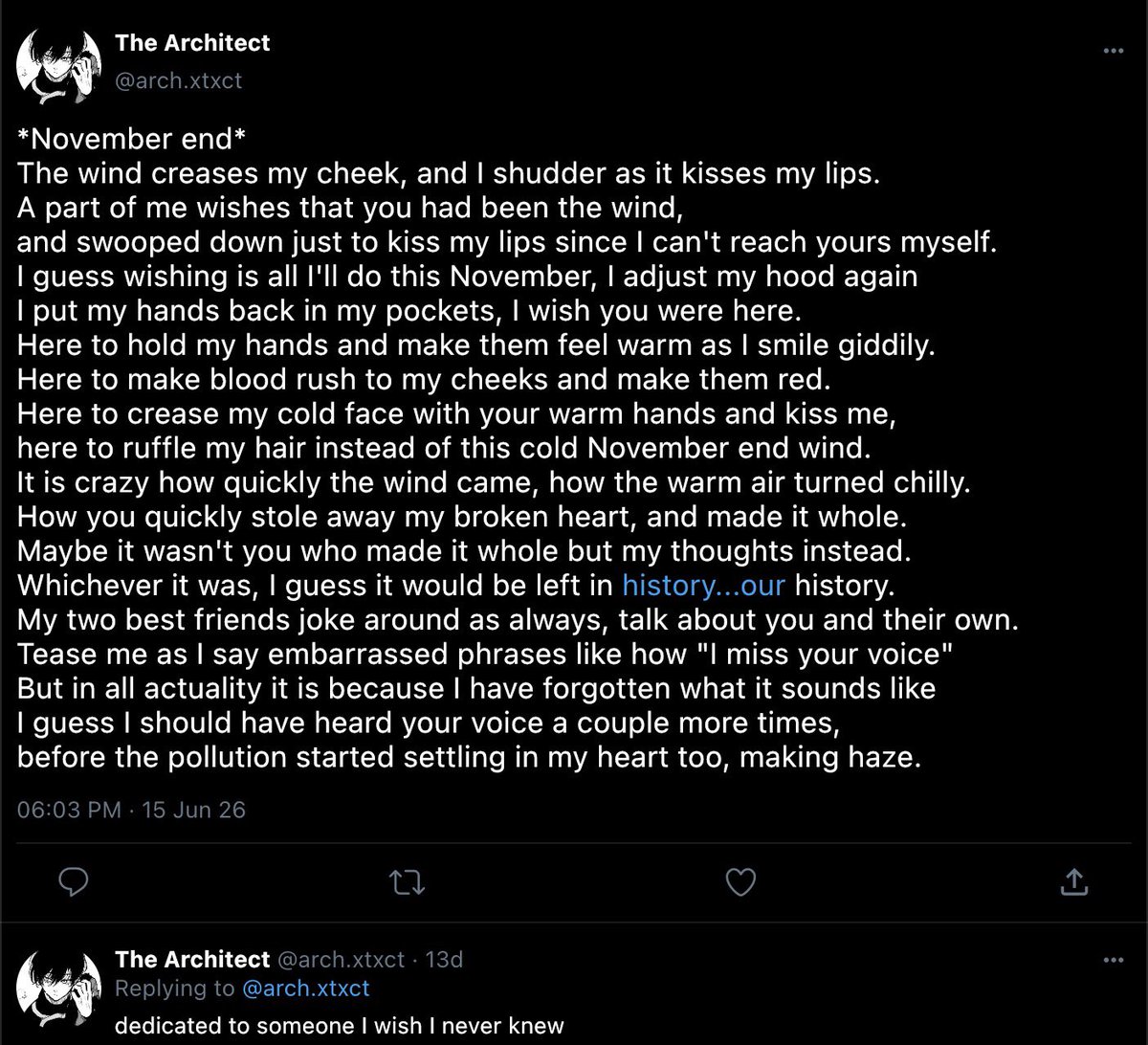Repost the November end poem
1148x1045 pixels.
point(408,882)
